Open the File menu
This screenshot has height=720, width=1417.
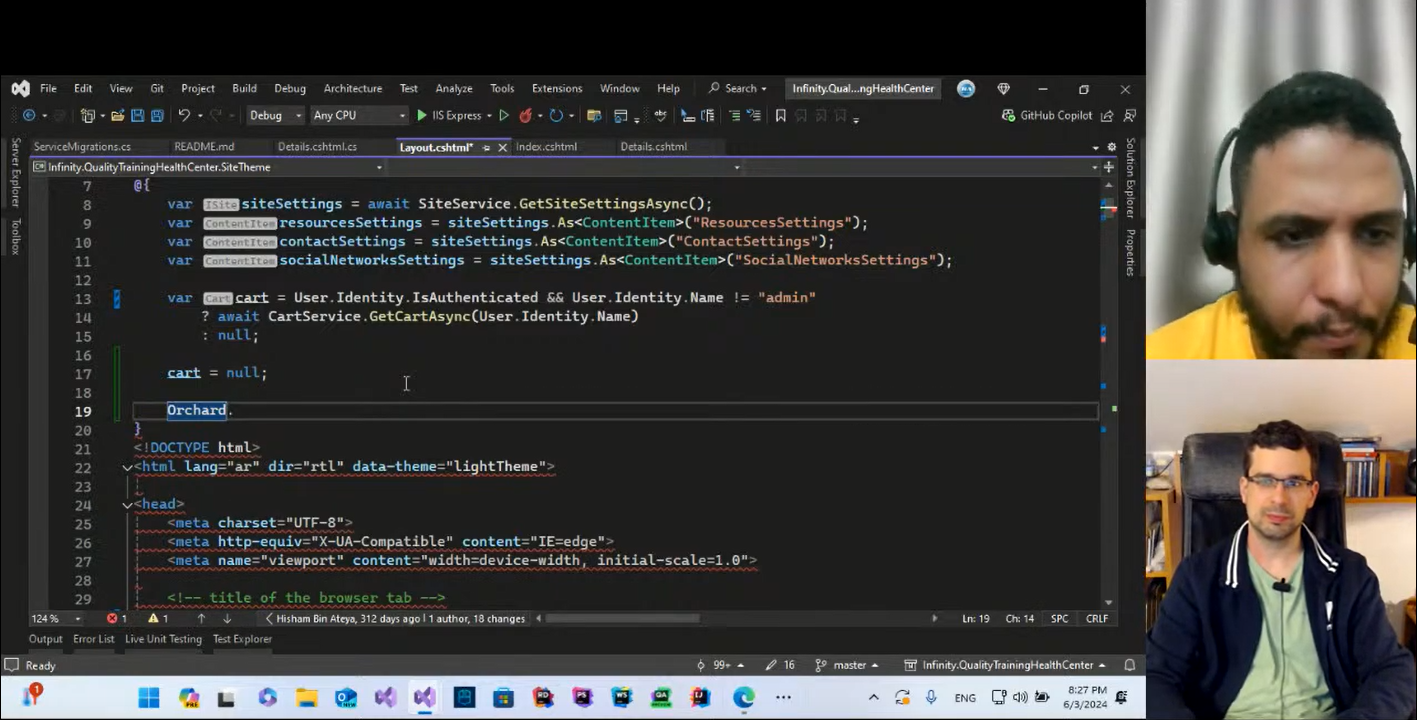48,89
